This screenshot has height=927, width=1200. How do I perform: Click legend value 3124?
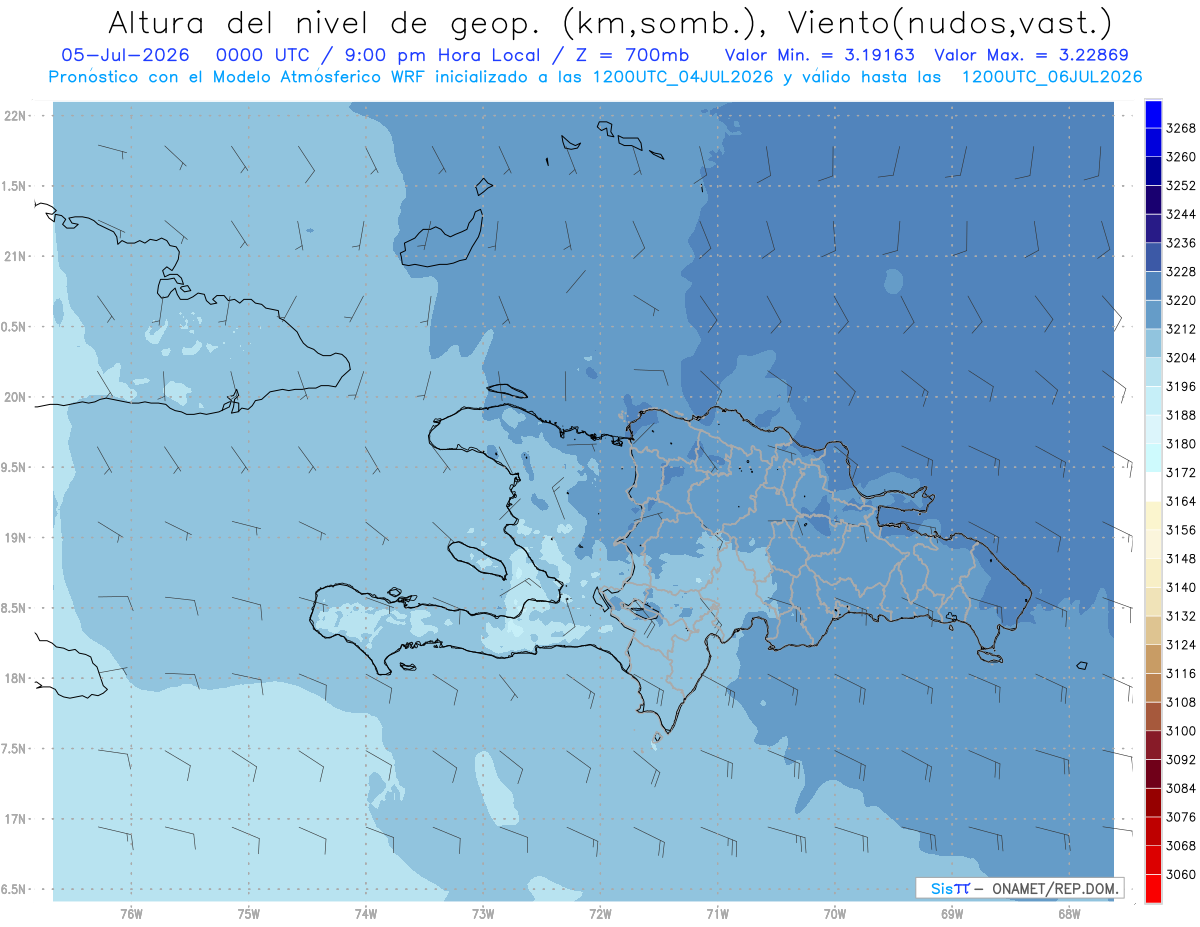point(1181,644)
